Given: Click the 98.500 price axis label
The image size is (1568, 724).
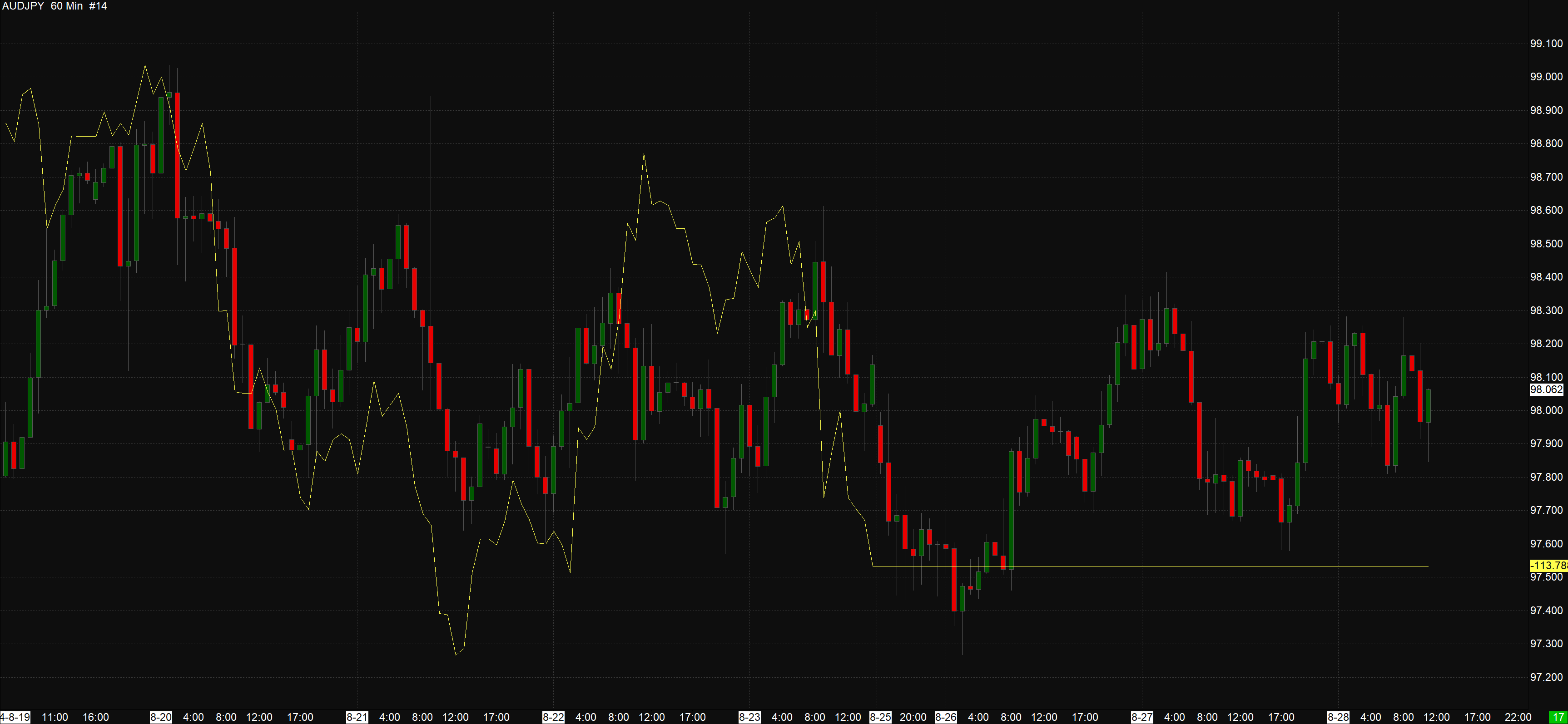Looking at the screenshot, I should 1546,243.
